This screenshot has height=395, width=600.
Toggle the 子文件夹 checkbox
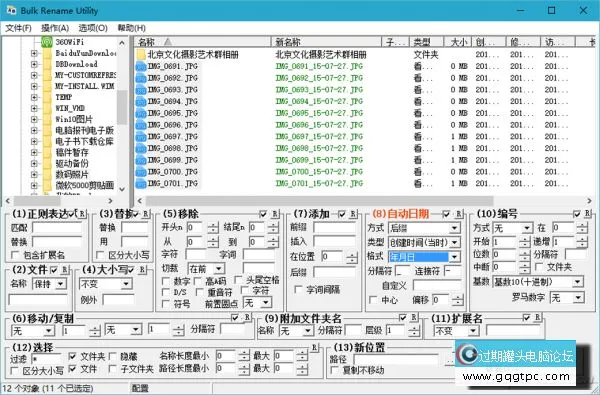pos(112,369)
